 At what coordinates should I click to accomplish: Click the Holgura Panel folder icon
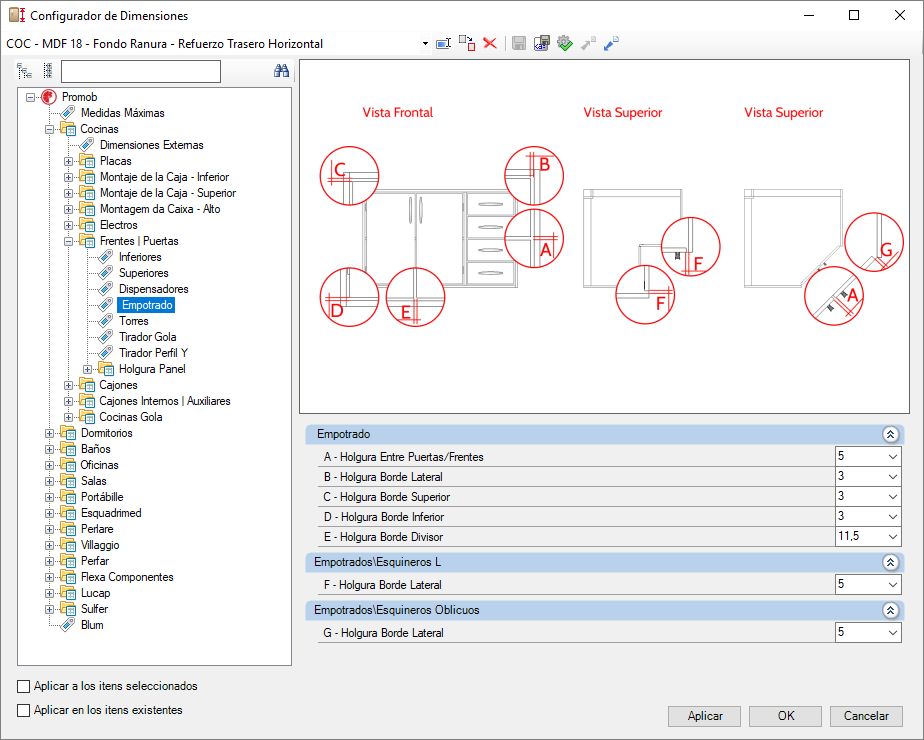coord(106,369)
